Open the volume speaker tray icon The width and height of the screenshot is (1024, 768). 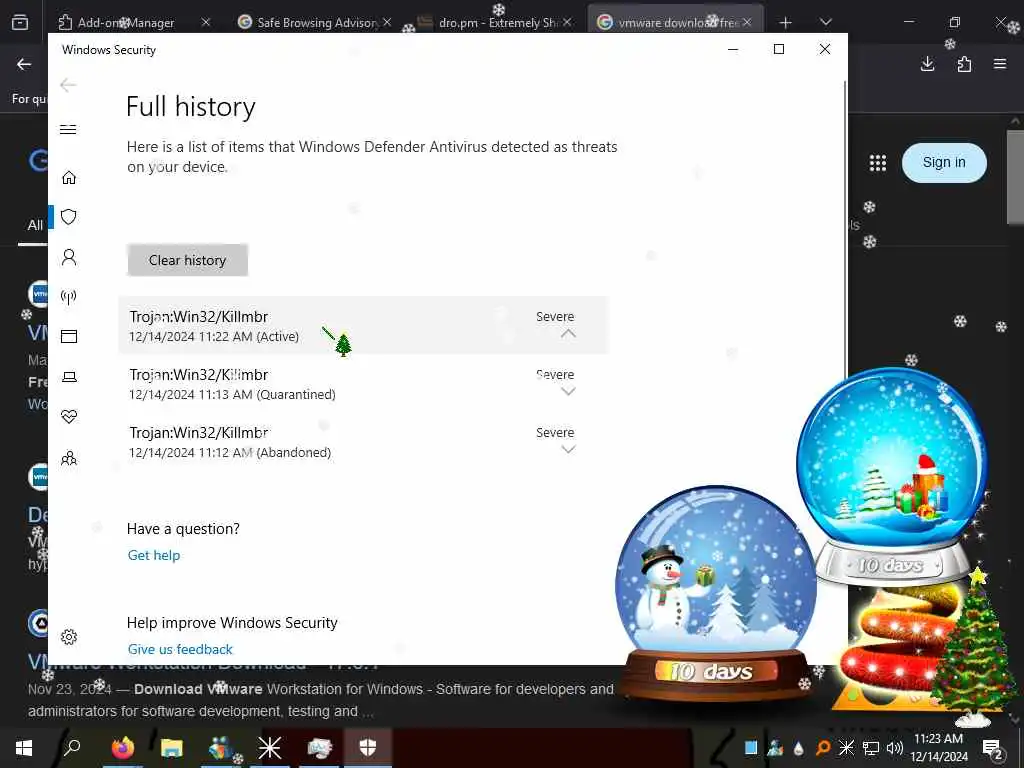click(895, 748)
